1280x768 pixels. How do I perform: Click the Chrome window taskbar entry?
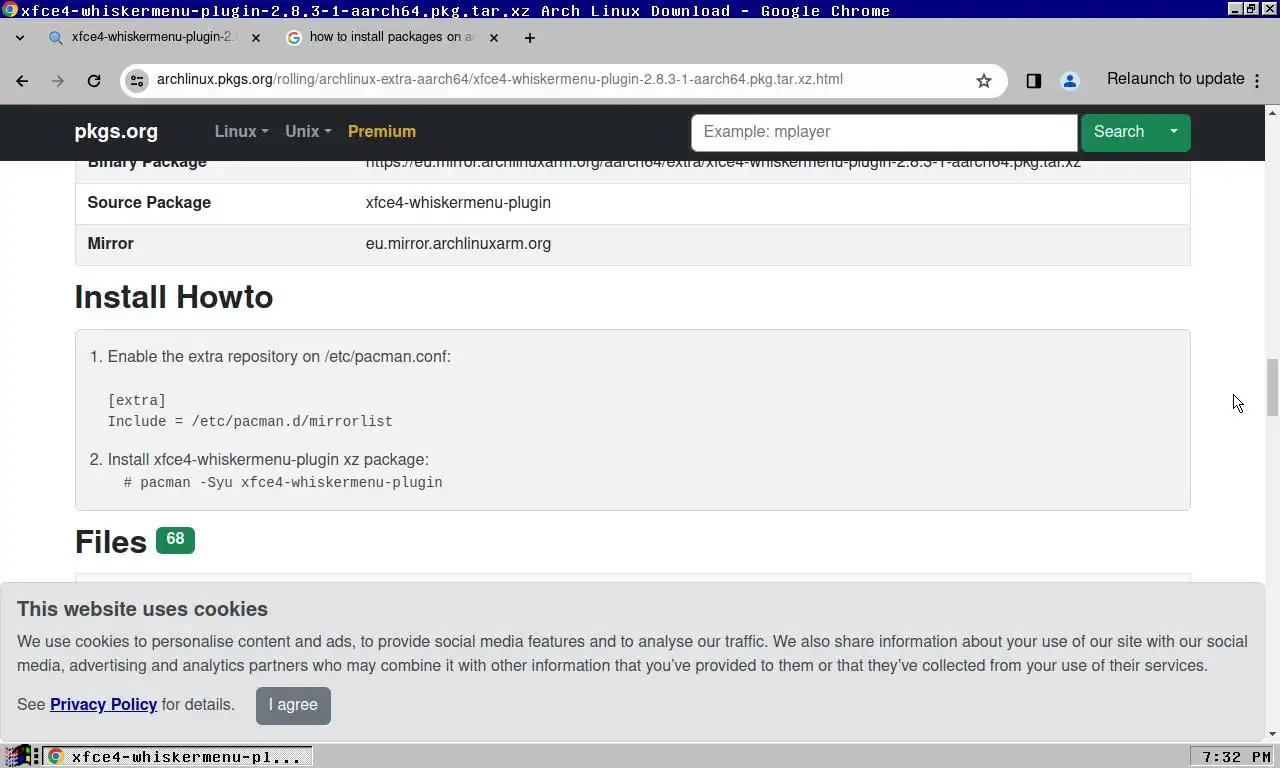click(x=176, y=756)
